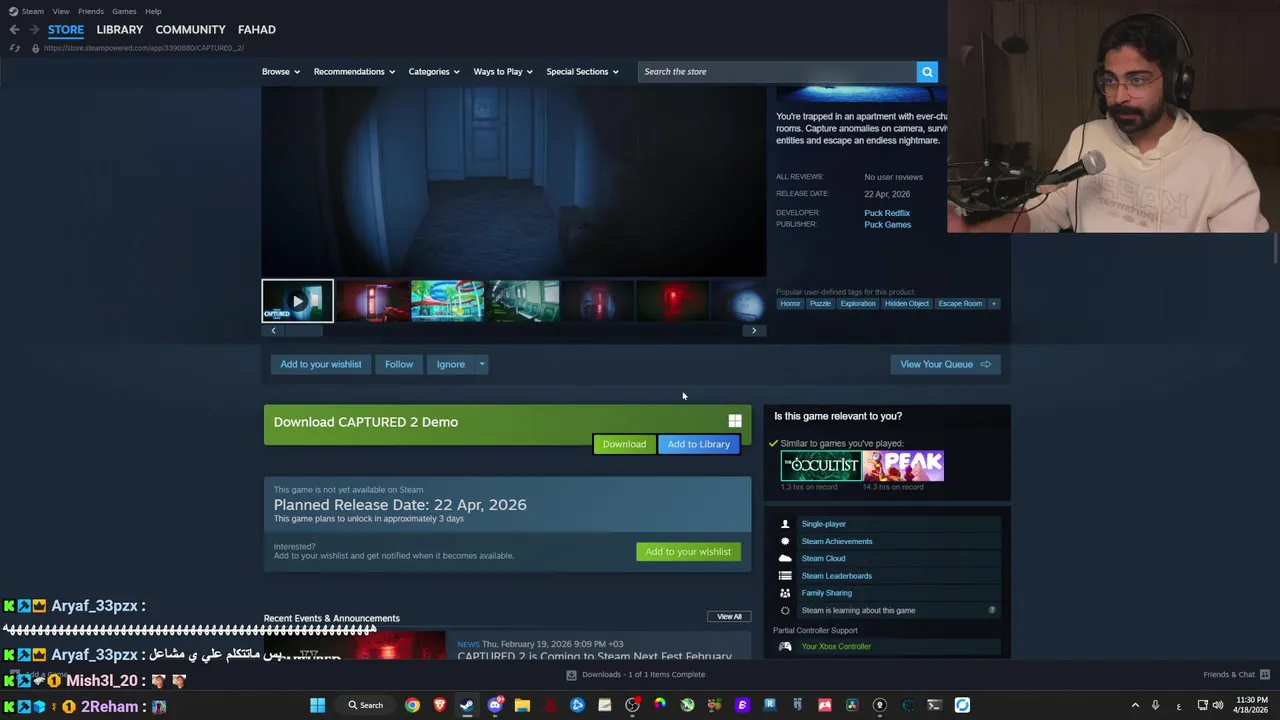Expand more tags with the plus button
1280x720 pixels.
click(x=993, y=304)
